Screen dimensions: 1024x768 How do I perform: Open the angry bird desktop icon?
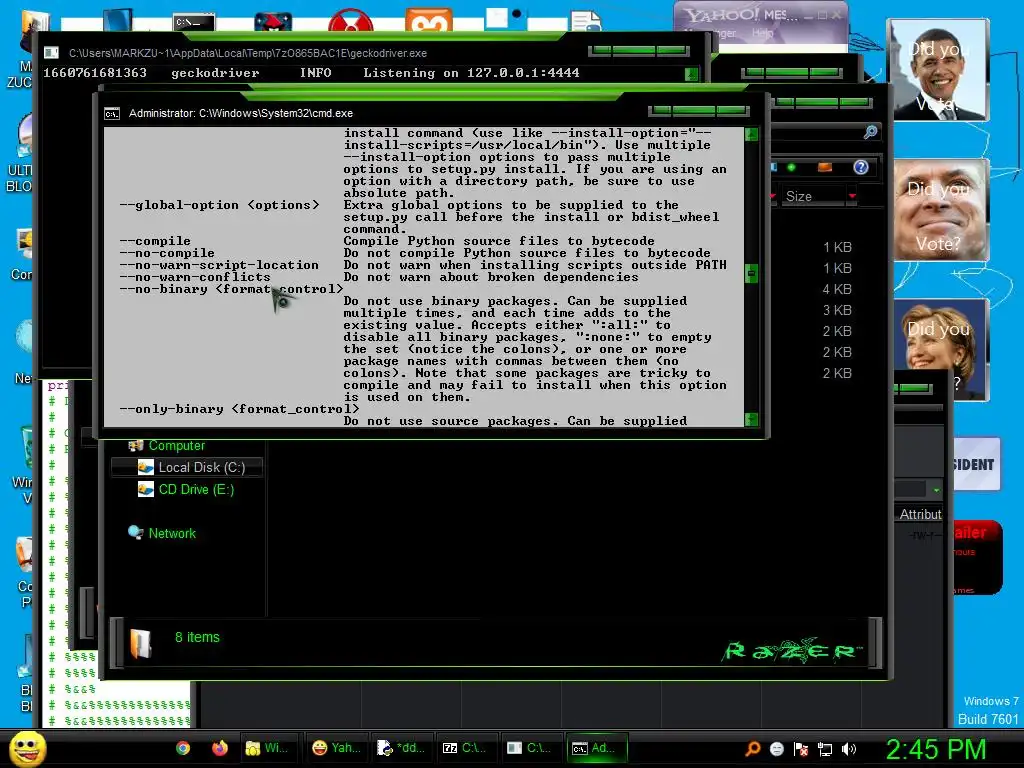coord(273,22)
